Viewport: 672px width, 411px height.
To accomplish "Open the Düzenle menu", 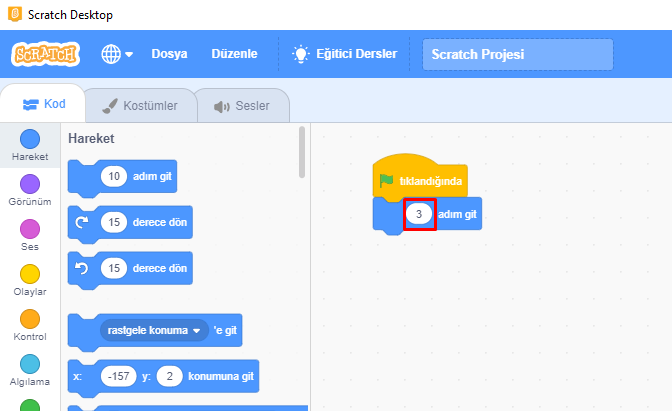I will coord(234,54).
